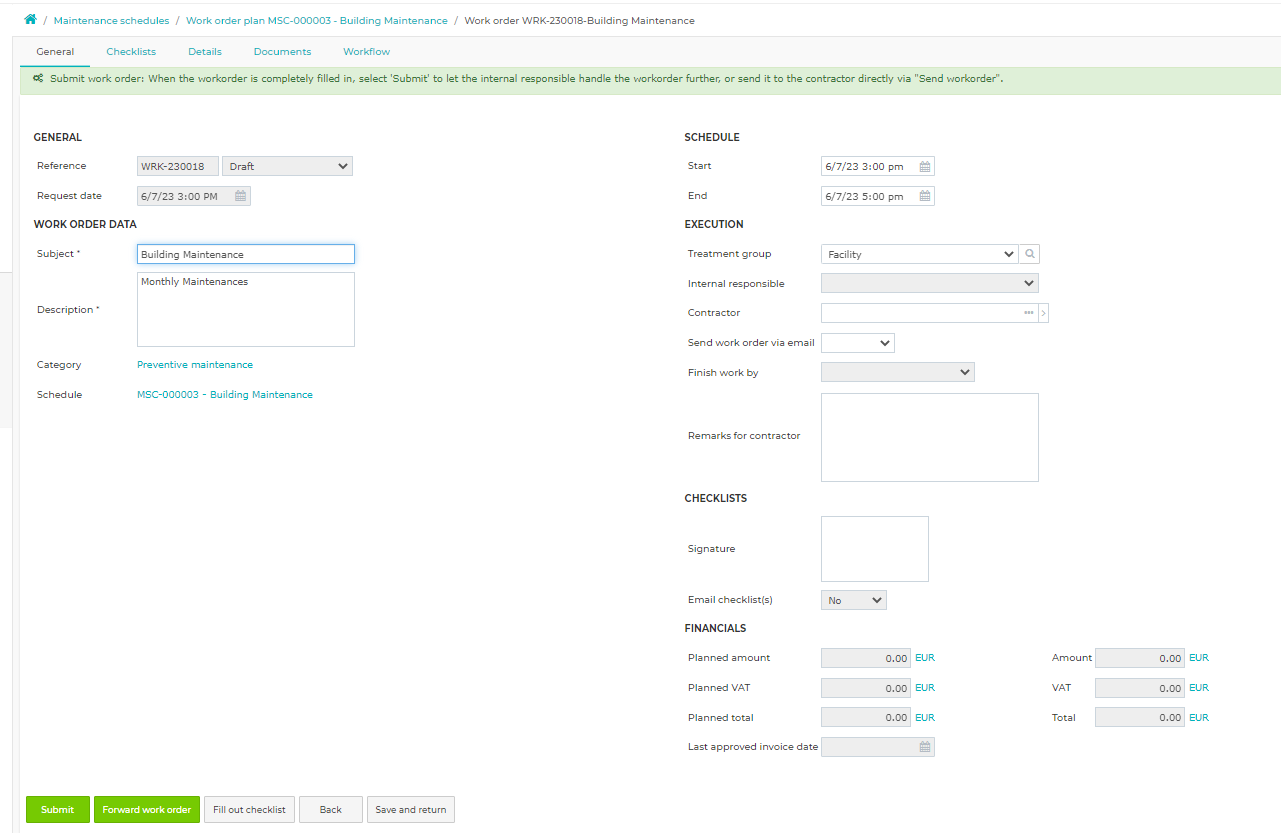Switch to the Workflow tab
Screen dimensions: 1281x833
pos(366,52)
